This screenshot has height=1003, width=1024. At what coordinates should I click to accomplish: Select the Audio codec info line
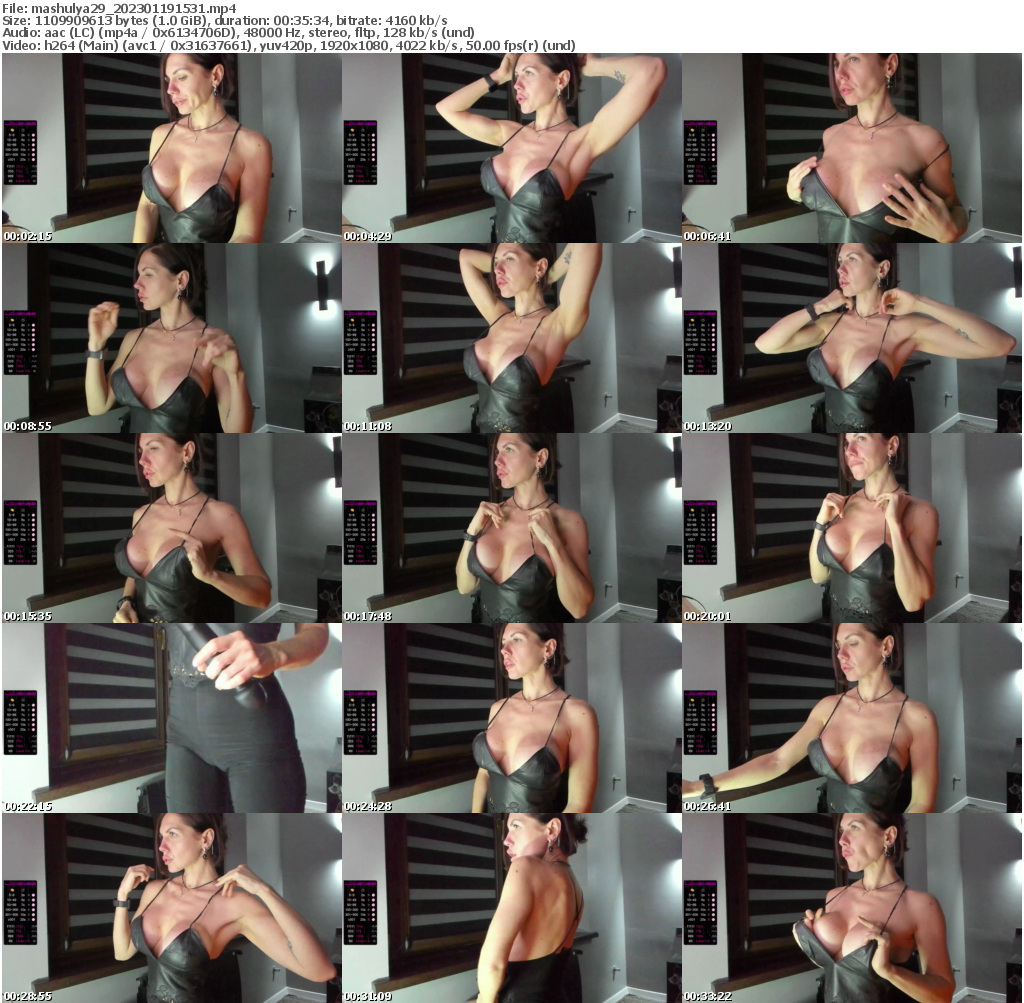[x=238, y=32]
